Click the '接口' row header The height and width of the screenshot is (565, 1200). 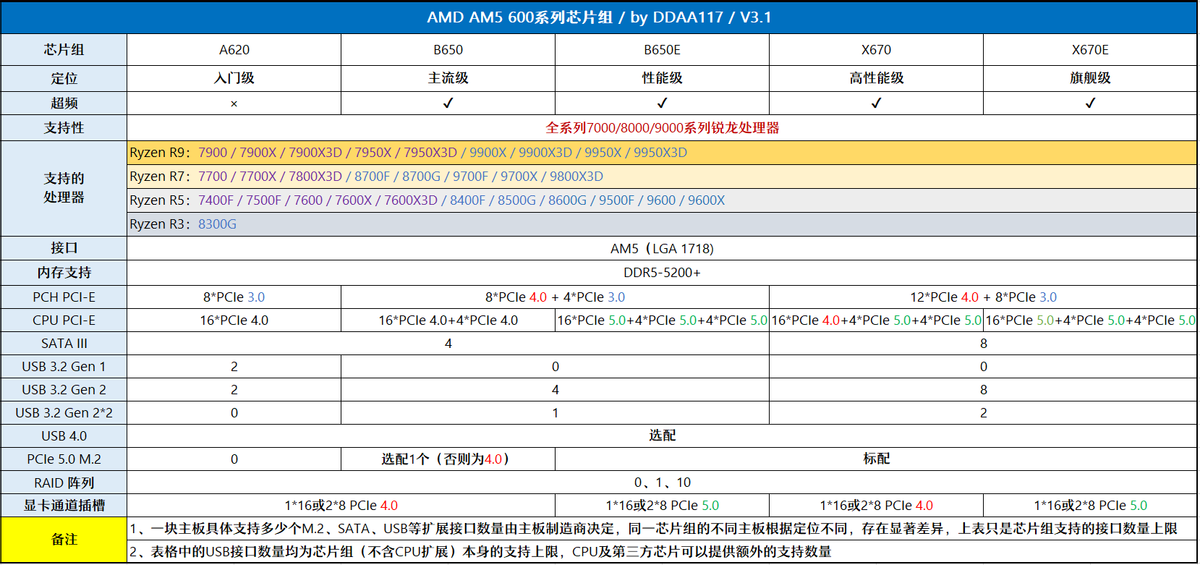pos(63,248)
